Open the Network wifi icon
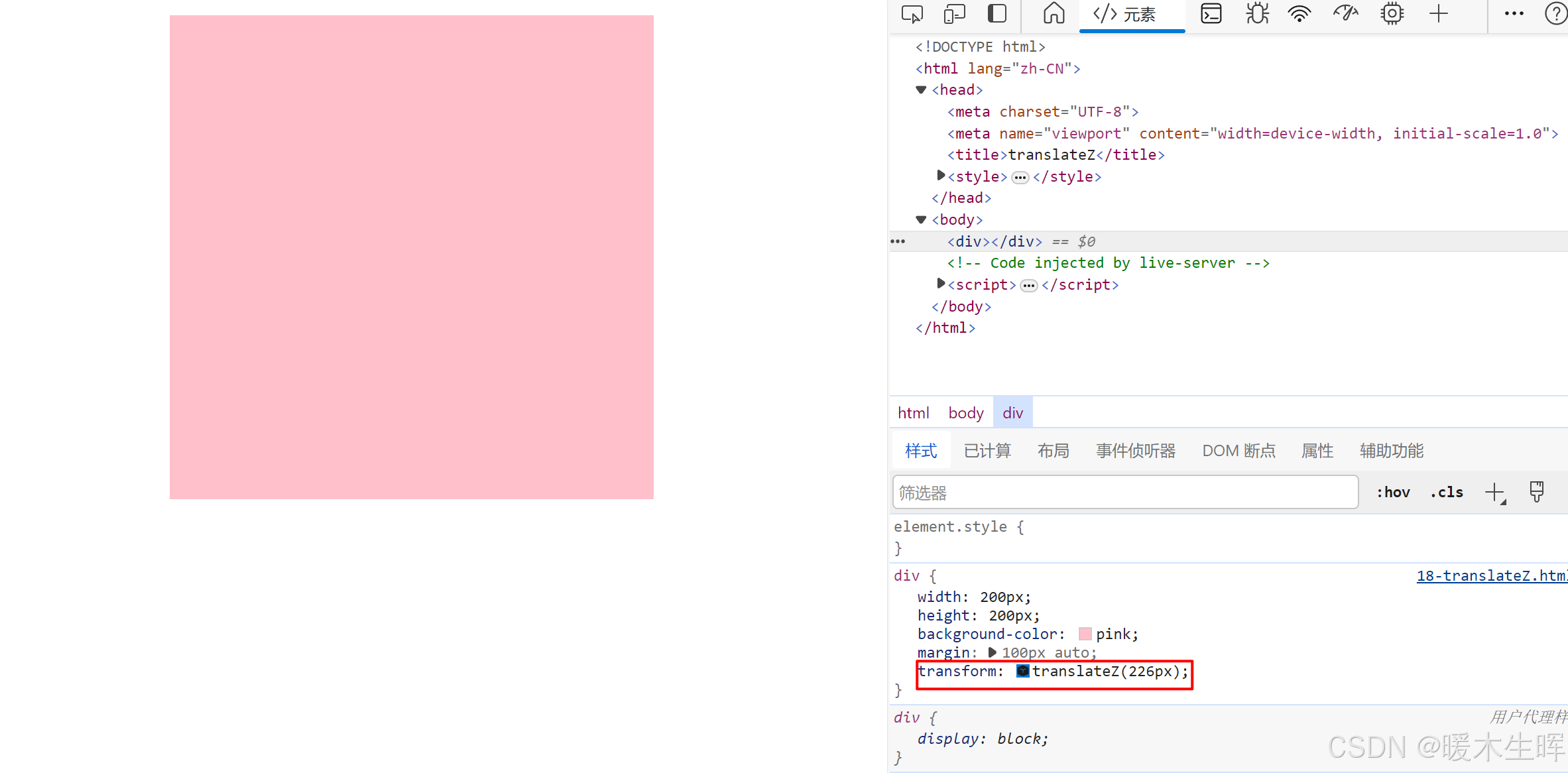Viewport: 1568px width, 773px height. pos(1299,14)
